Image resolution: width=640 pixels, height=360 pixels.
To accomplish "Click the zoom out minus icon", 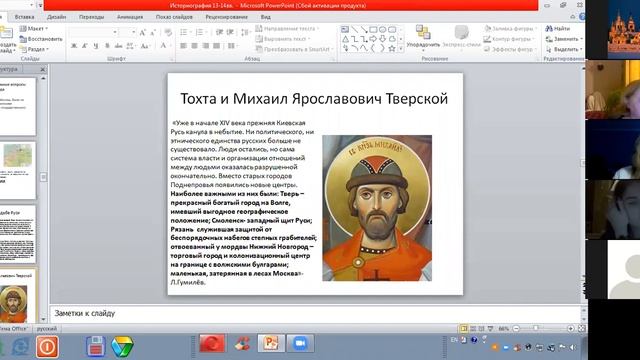I will point(516,328).
